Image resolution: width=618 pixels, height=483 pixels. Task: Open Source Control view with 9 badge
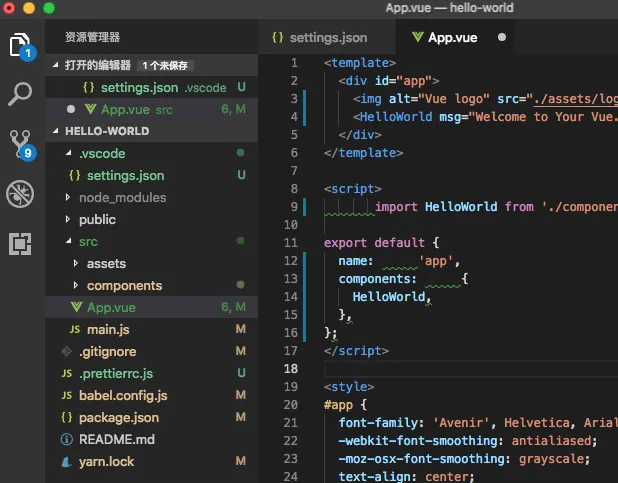(20, 143)
